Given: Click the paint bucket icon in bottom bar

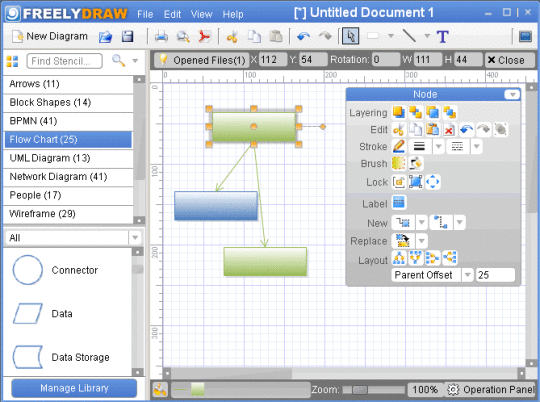Looking at the screenshot, I should pos(160,390).
